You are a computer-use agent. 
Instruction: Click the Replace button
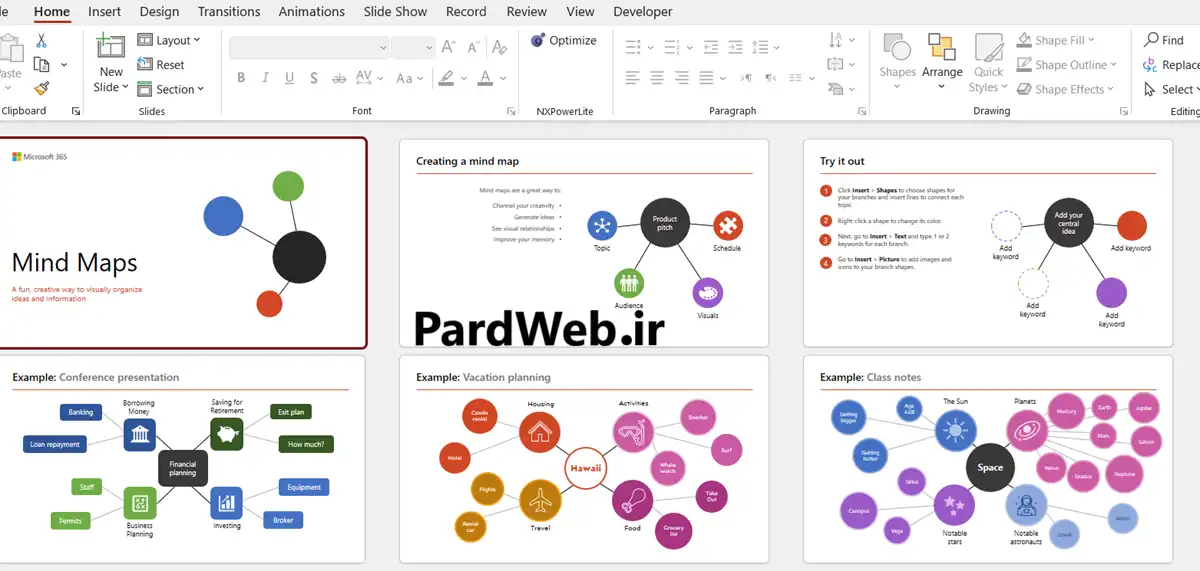coord(1172,65)
